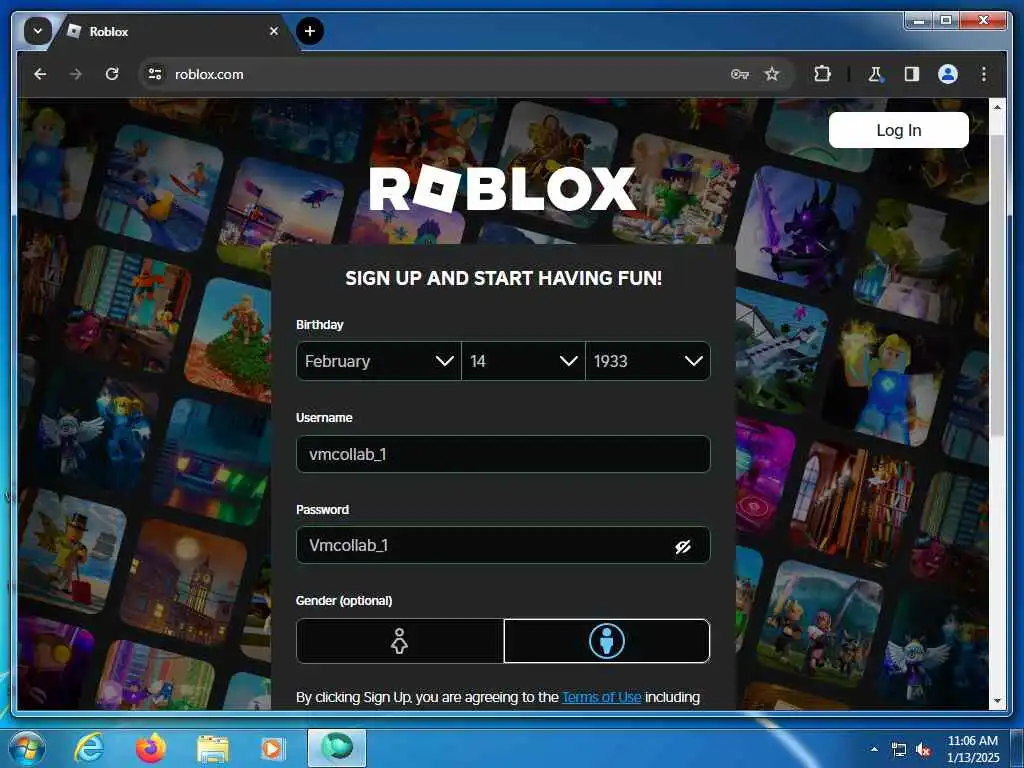Click the network tray icon
Viewport: 1024px width, 768px height.
tap(899, 750)
